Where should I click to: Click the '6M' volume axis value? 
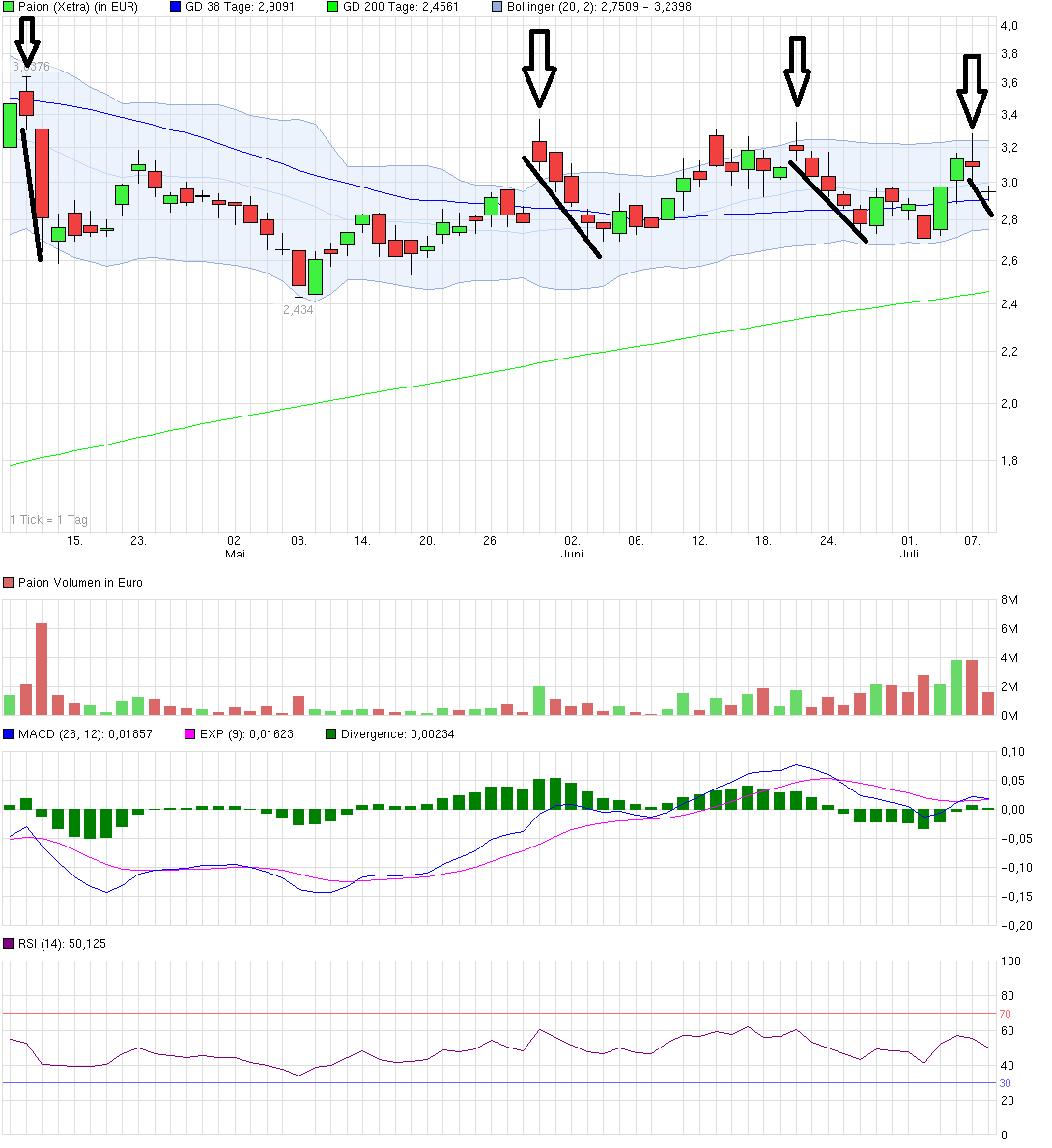1009,630
